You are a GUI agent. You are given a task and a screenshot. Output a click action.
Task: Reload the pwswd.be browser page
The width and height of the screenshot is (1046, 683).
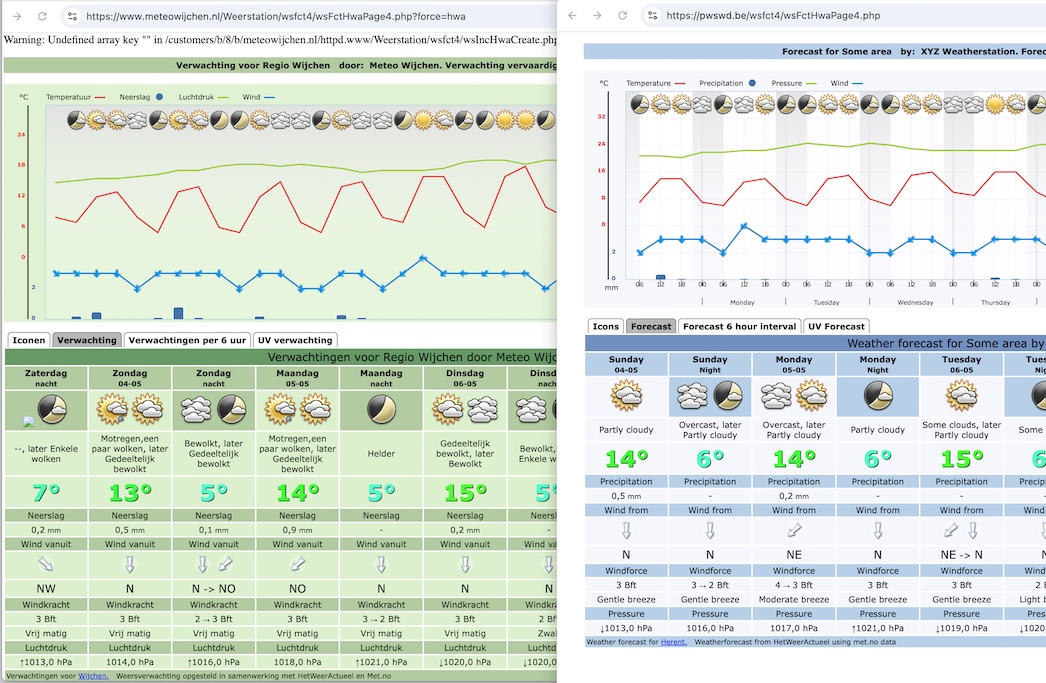tap(623, 16)
